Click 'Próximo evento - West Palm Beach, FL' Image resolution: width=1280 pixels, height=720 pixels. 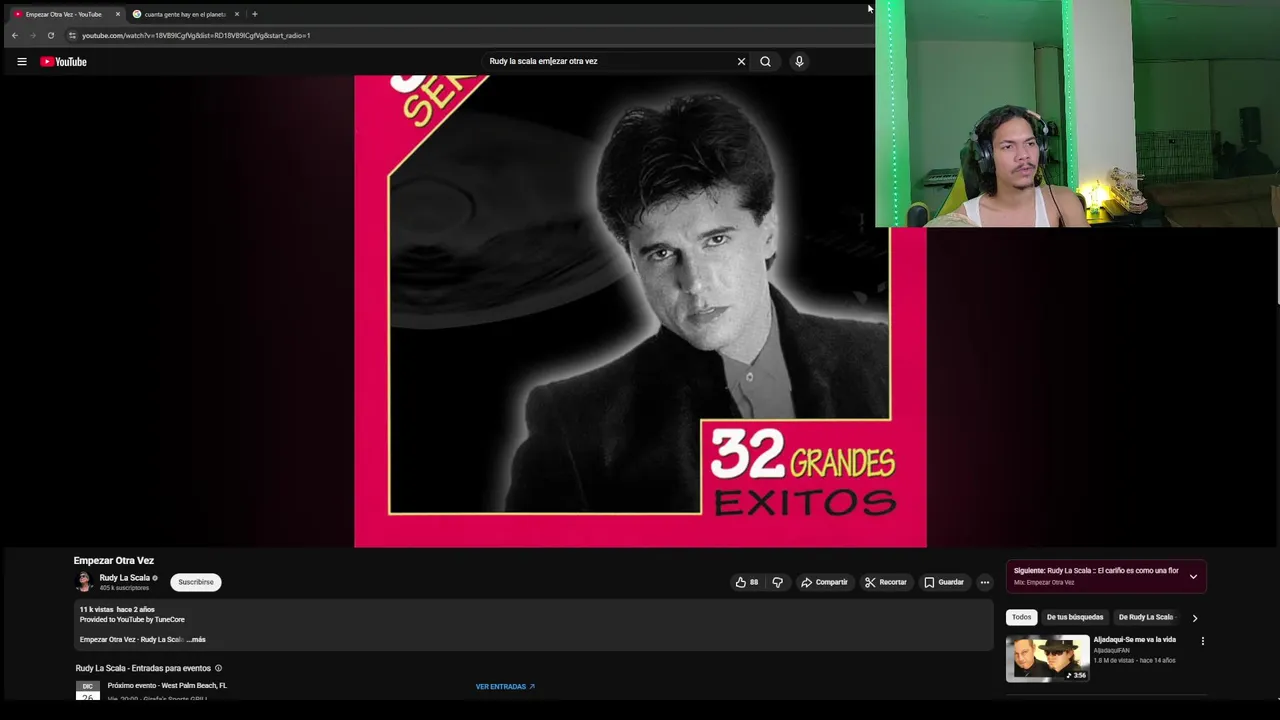point(167,686)
